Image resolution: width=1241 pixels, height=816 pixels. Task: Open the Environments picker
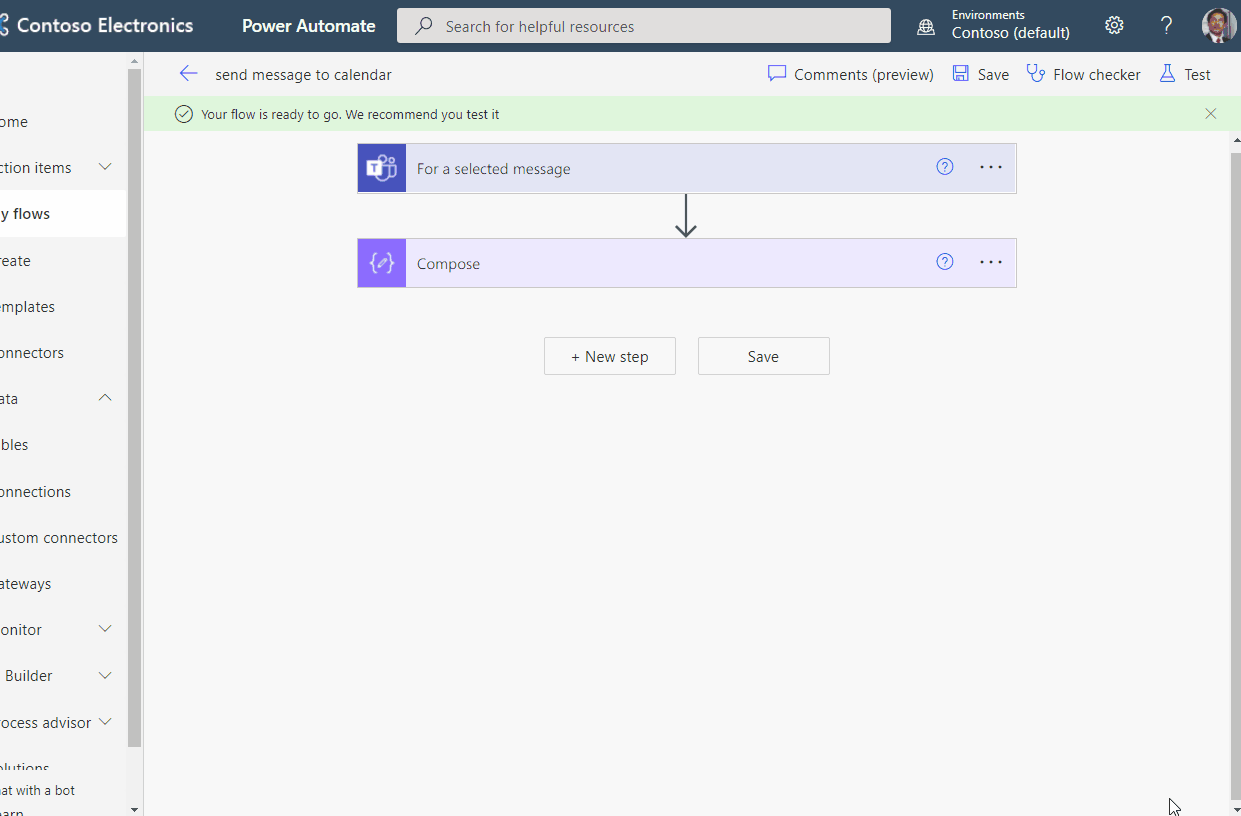(x=1010, y=25)
